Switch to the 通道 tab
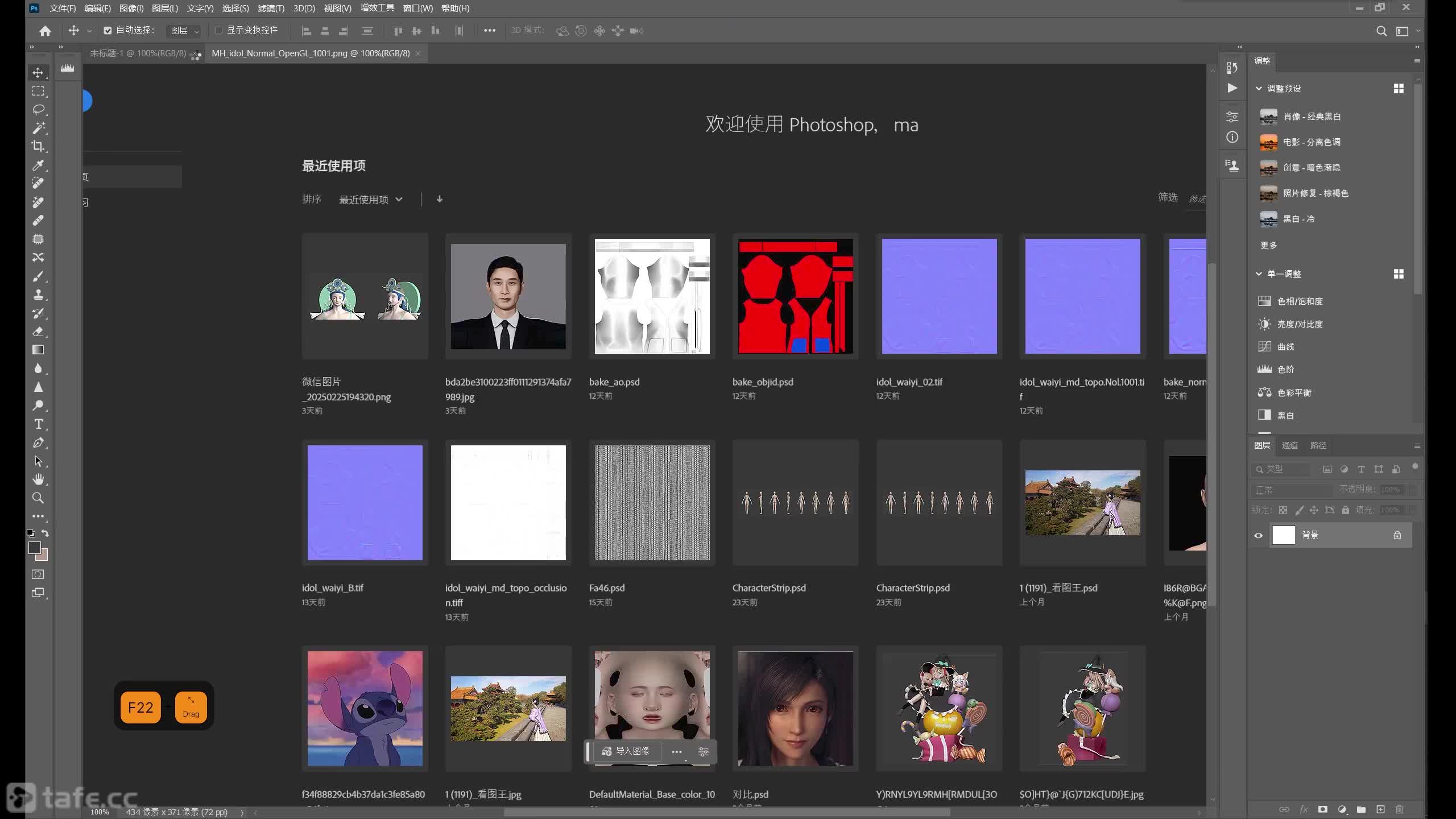Screen dimensions: 1456x819 (x=1290, y=445)
